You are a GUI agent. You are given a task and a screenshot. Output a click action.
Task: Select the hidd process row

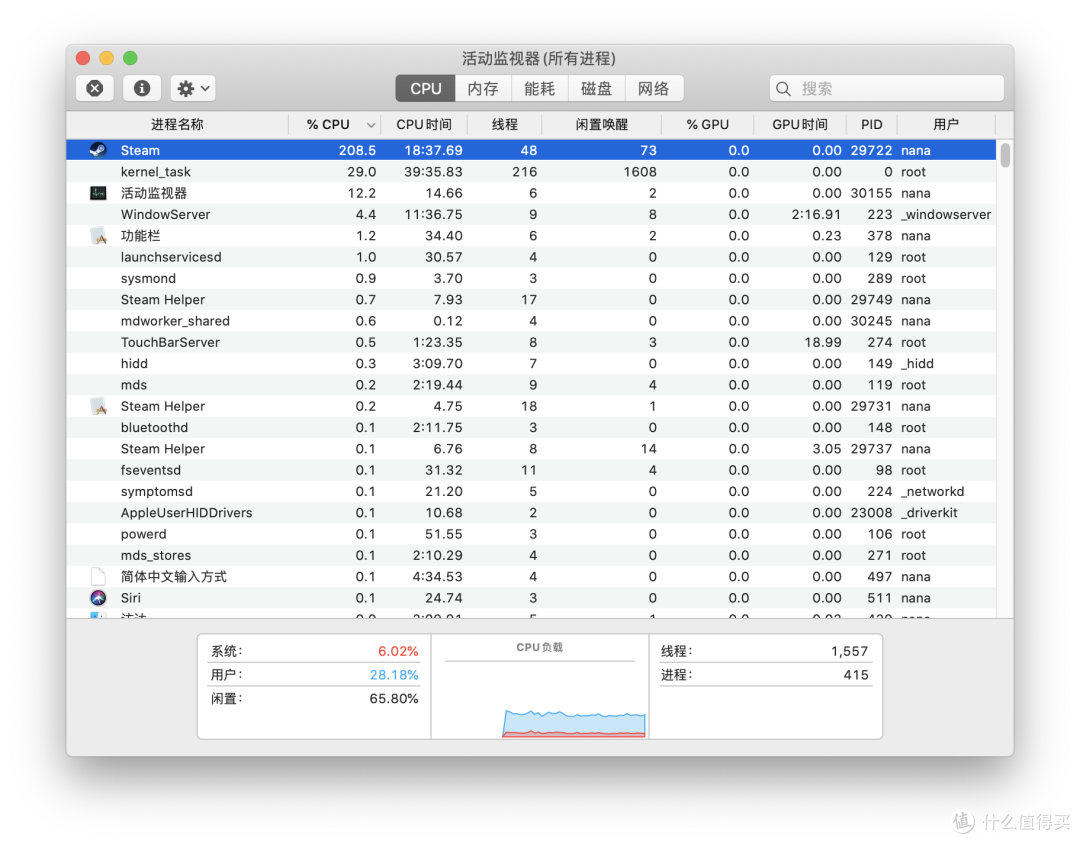click(x=531, y=363)
